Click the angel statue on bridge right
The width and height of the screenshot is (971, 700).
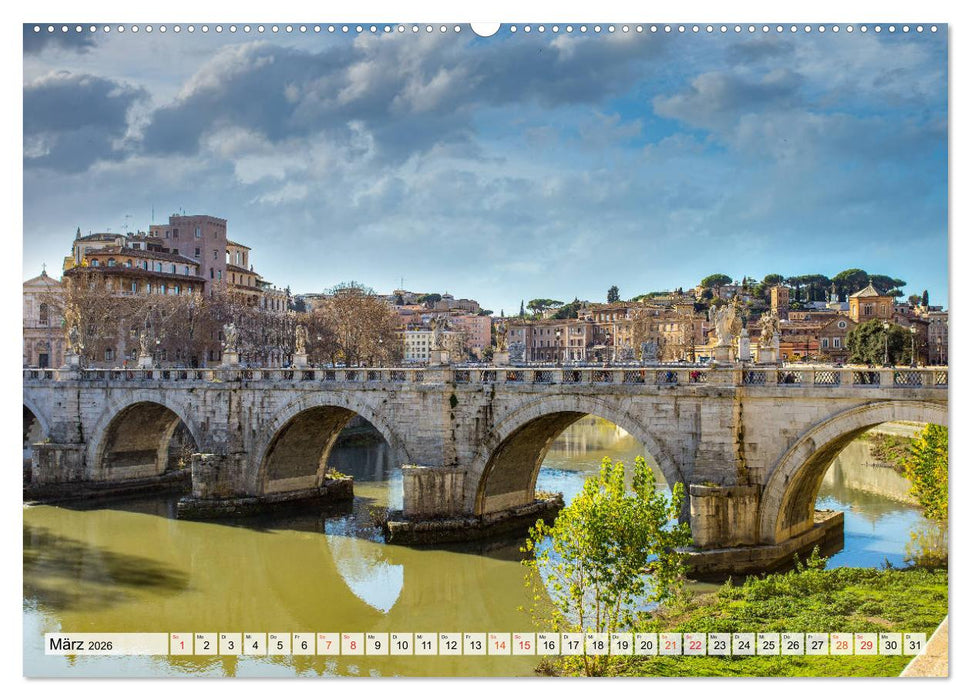[727, 325]
